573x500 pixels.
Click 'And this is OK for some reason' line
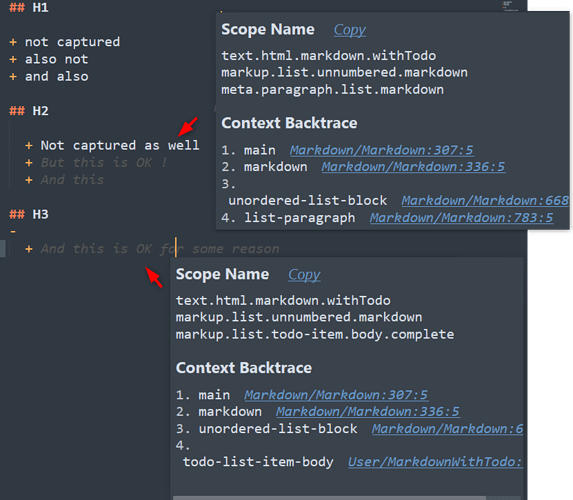(x=152, y=249)
